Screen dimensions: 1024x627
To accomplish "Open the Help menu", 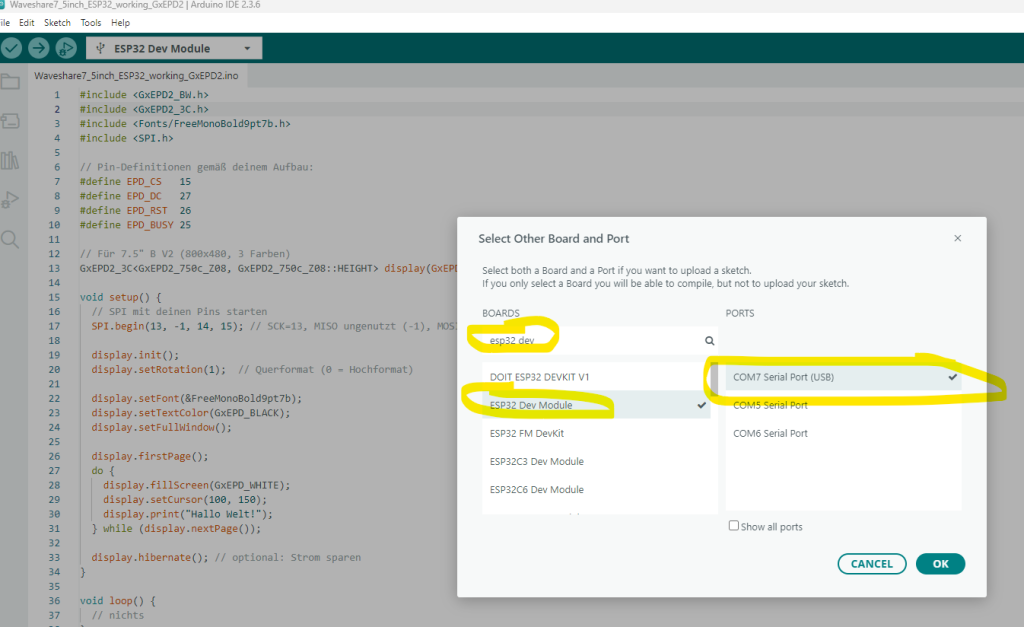I will click(120, 23).
